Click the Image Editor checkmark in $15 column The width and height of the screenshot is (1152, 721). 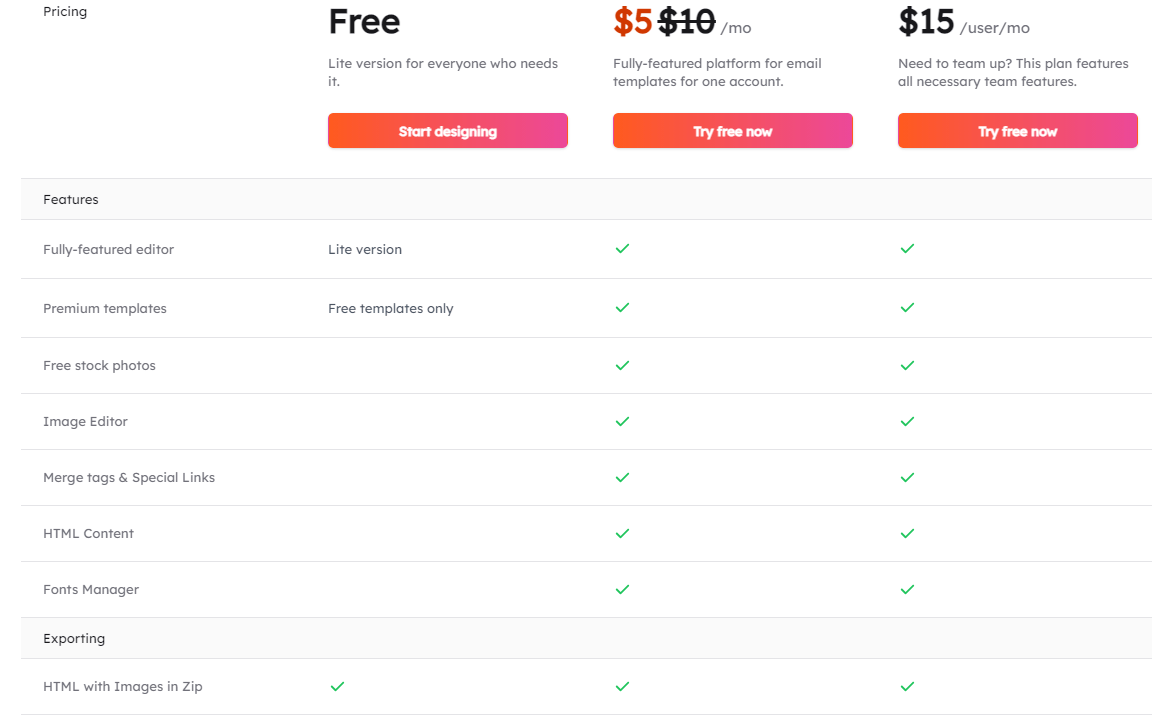pos(907,421)
